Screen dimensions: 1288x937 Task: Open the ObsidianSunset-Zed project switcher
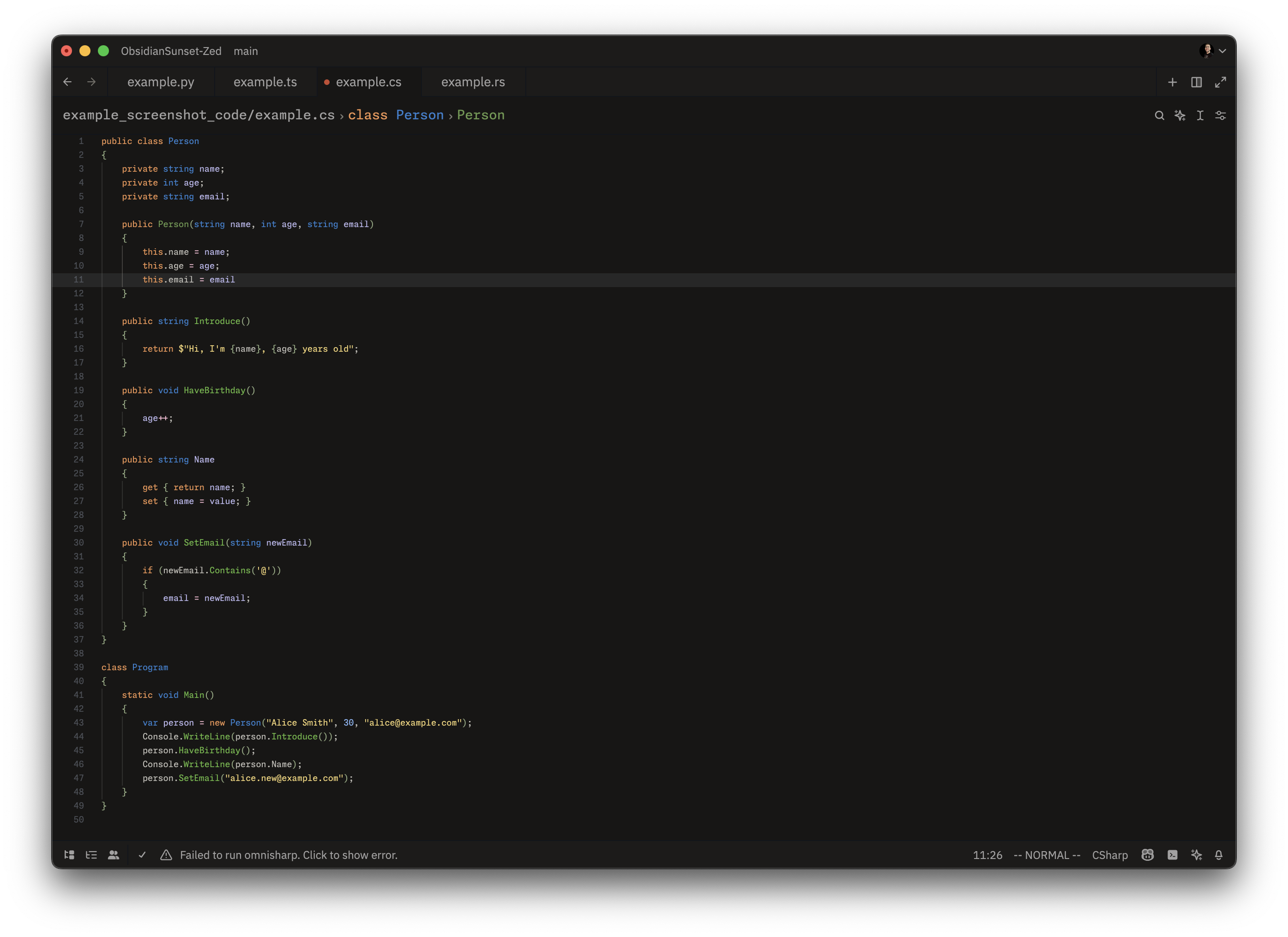pos(171,51)
